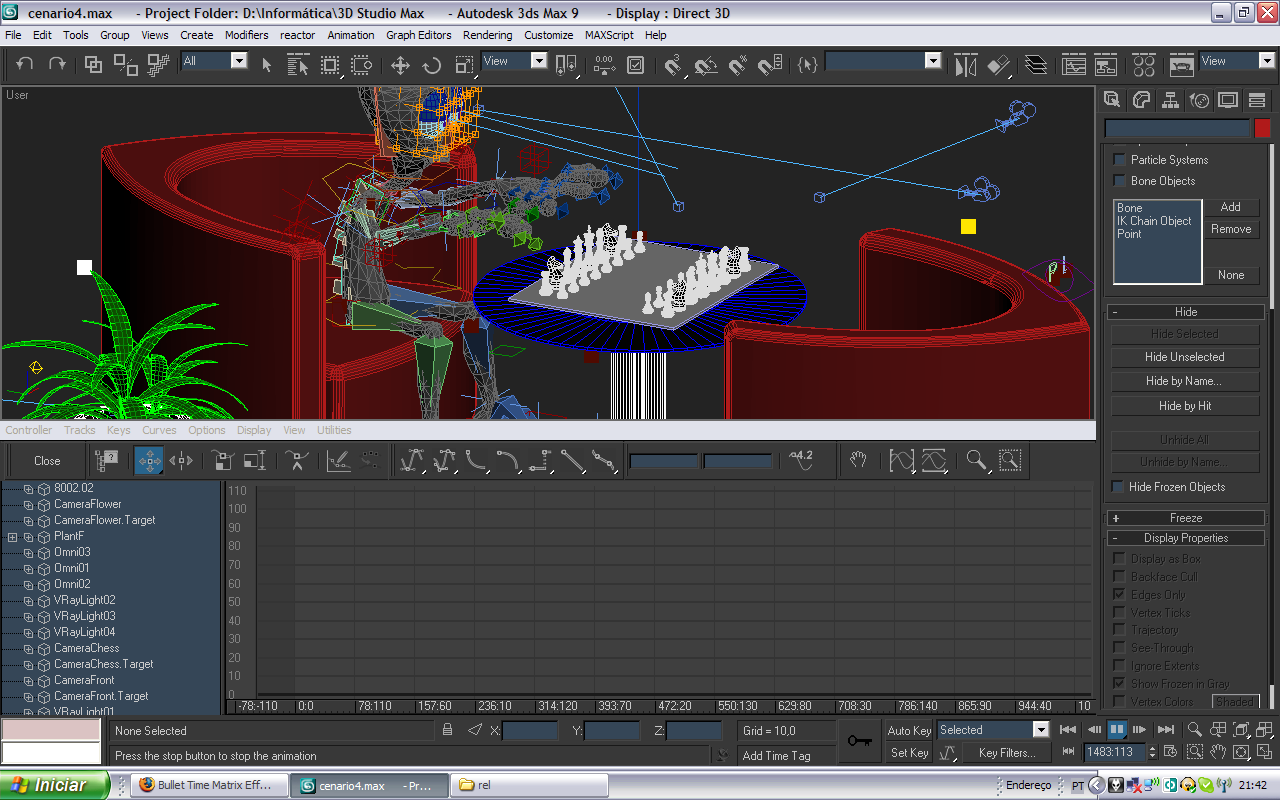Activate the Select Object arrow tool
Image resolution: width=1280 pixels, height=800 pixels.
(x=266, y=65)
